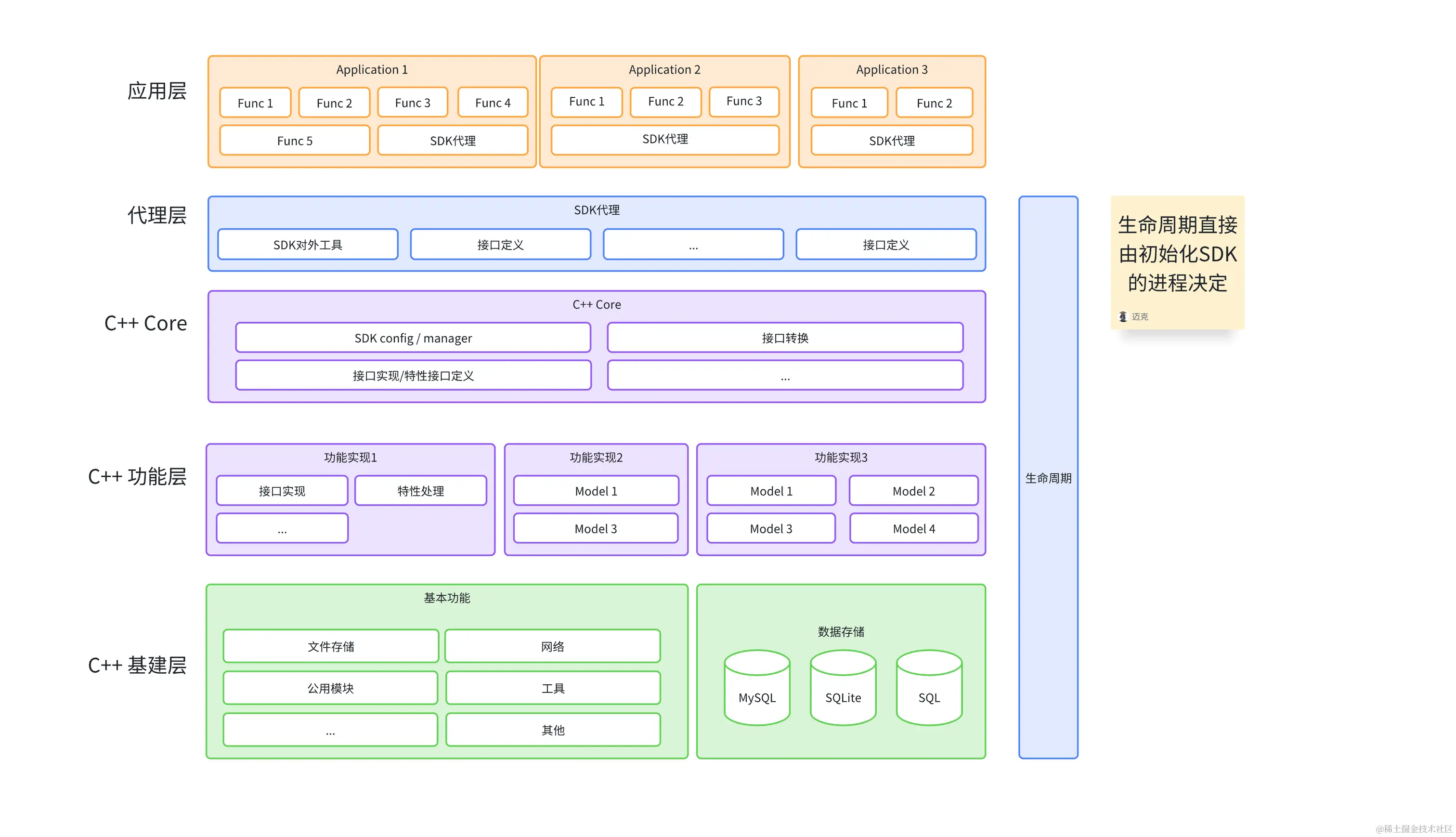This screenshot has height=837, width=1456.
Task: Select the yellow sticky note about 生命周期
Action: [1177, 263]
